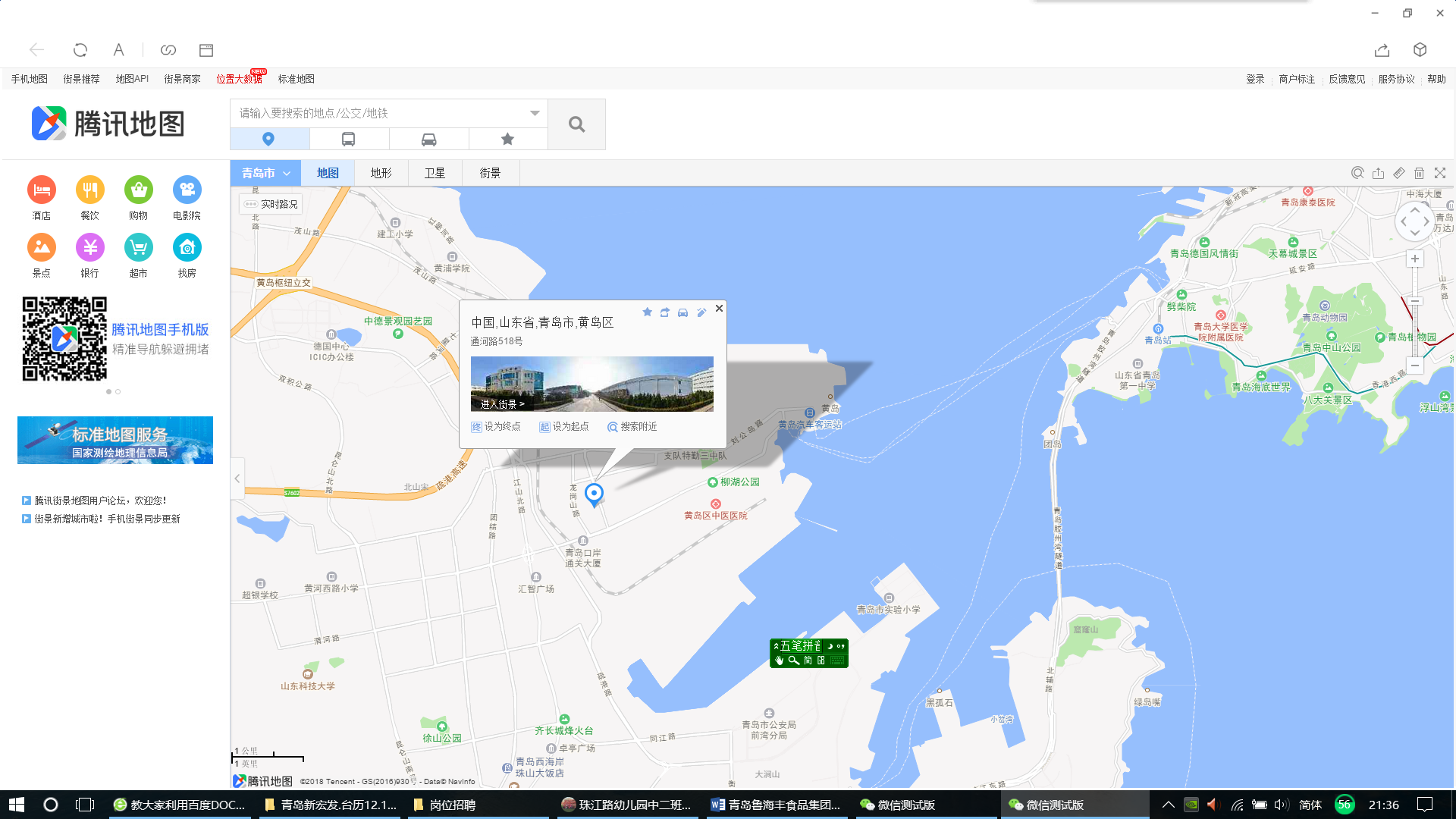Screen dimensions: 1456x819
Task: Toggle real-time traffic (实时路况)
Action: (x=271, y=204)
